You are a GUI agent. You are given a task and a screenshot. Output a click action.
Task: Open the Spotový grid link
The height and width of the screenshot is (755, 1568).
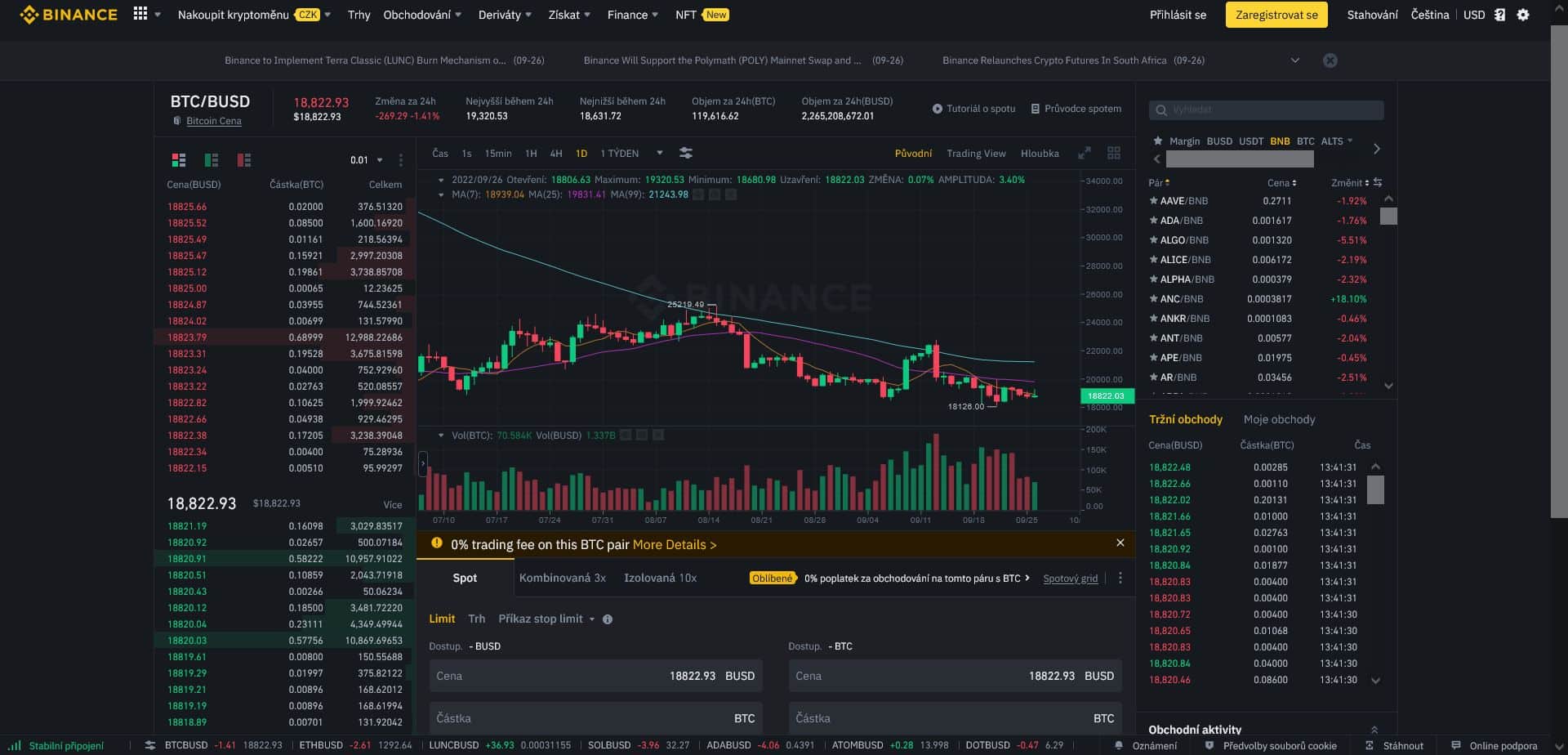(1071, 579)
